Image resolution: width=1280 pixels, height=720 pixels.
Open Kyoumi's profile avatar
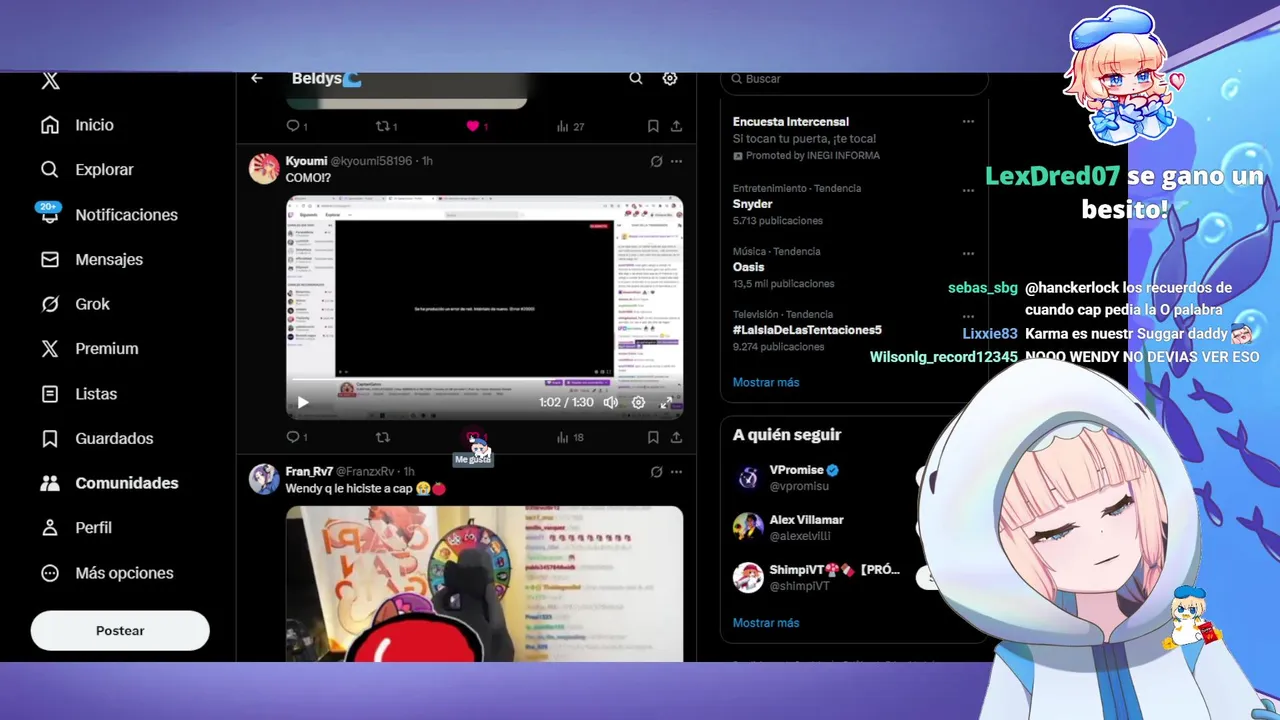(264, 168)
